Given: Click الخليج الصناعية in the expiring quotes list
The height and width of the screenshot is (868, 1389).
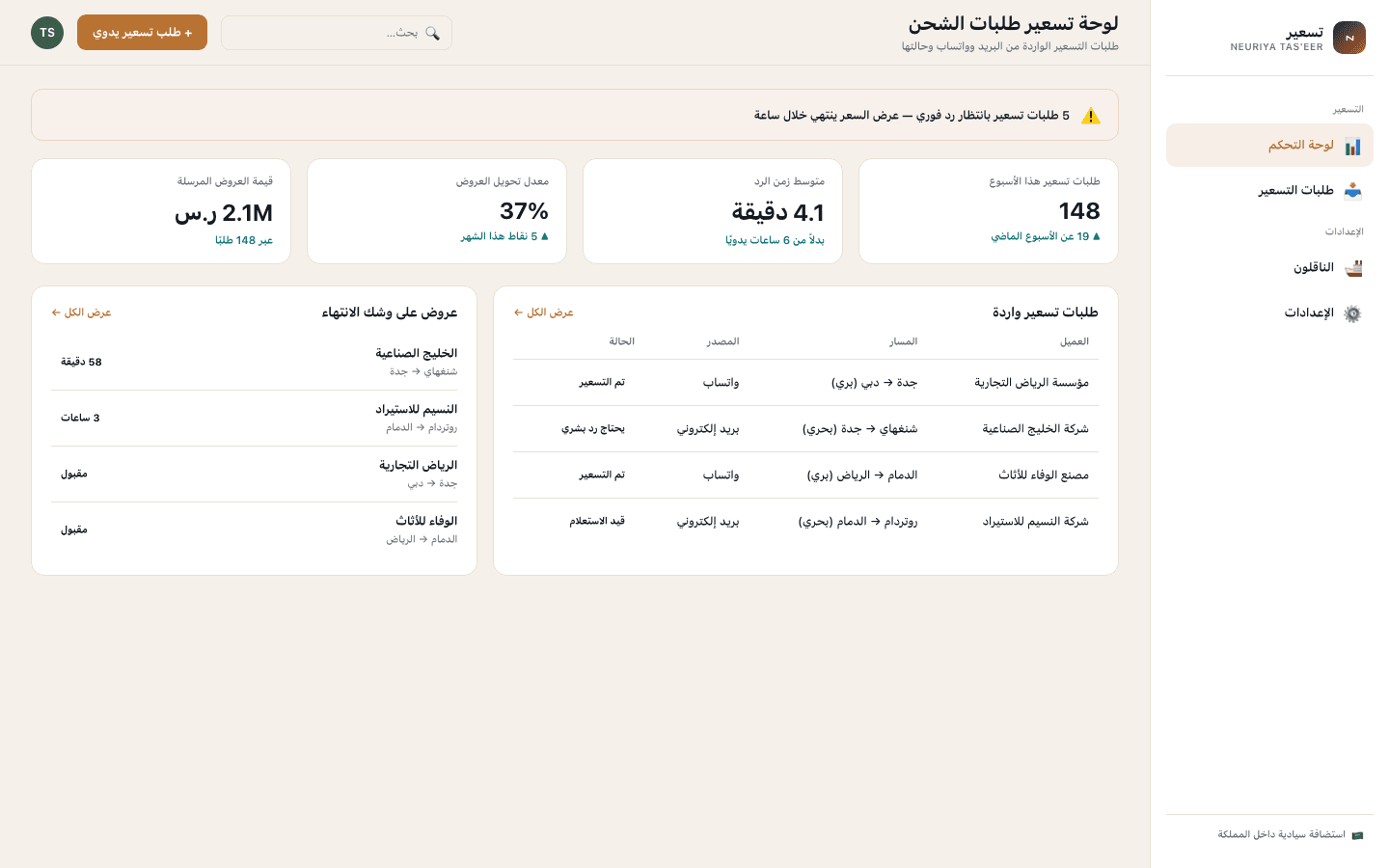Looking at the screenshot, I should coord(416,354).
